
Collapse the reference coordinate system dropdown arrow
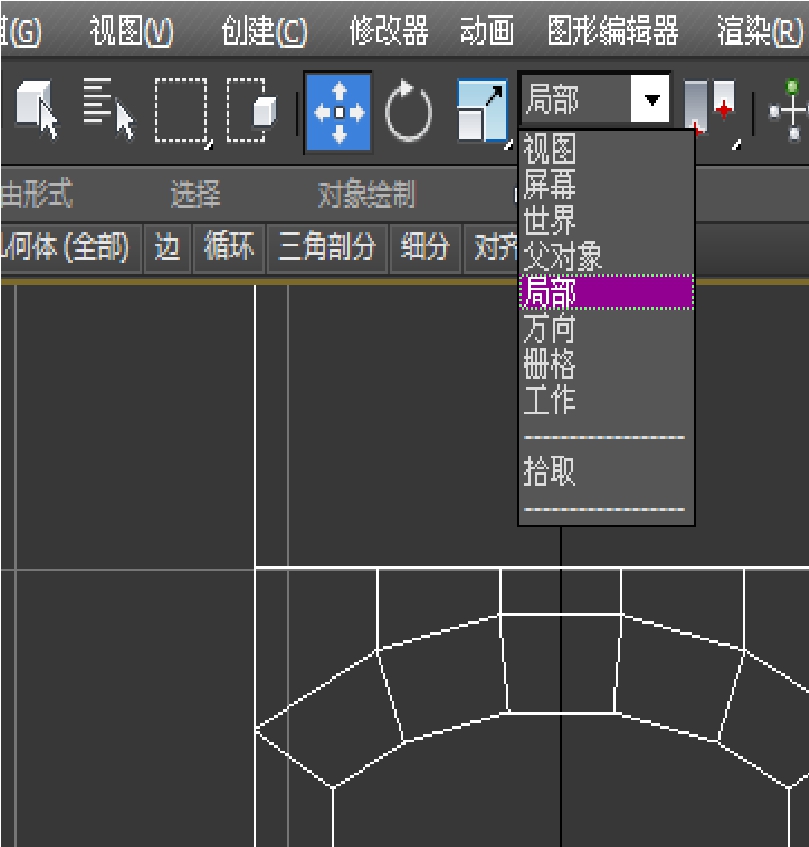click(651, 99)
